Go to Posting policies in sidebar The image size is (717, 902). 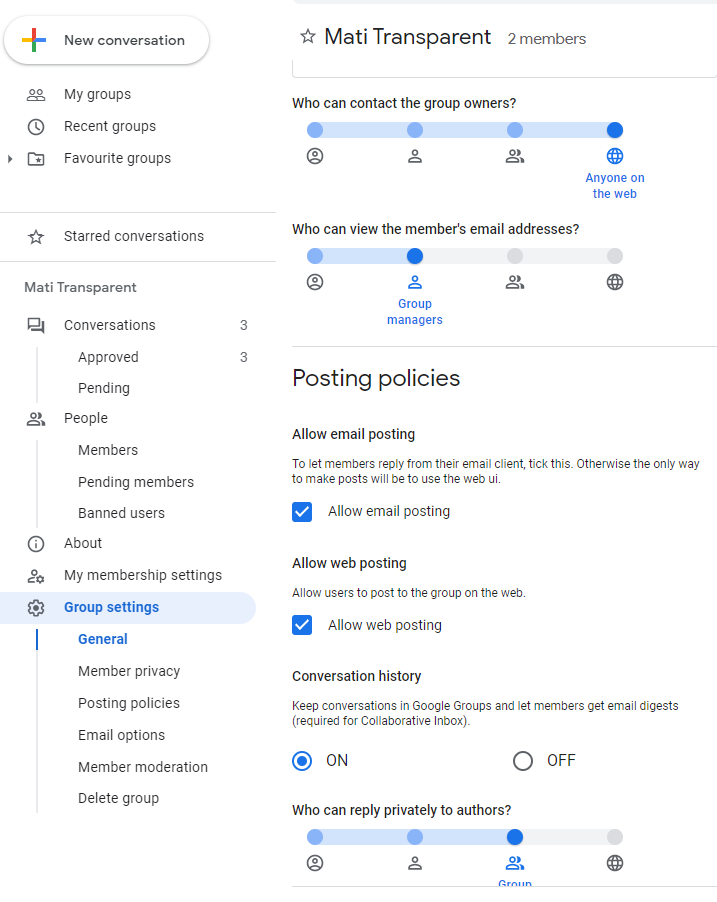coord(129,704)
